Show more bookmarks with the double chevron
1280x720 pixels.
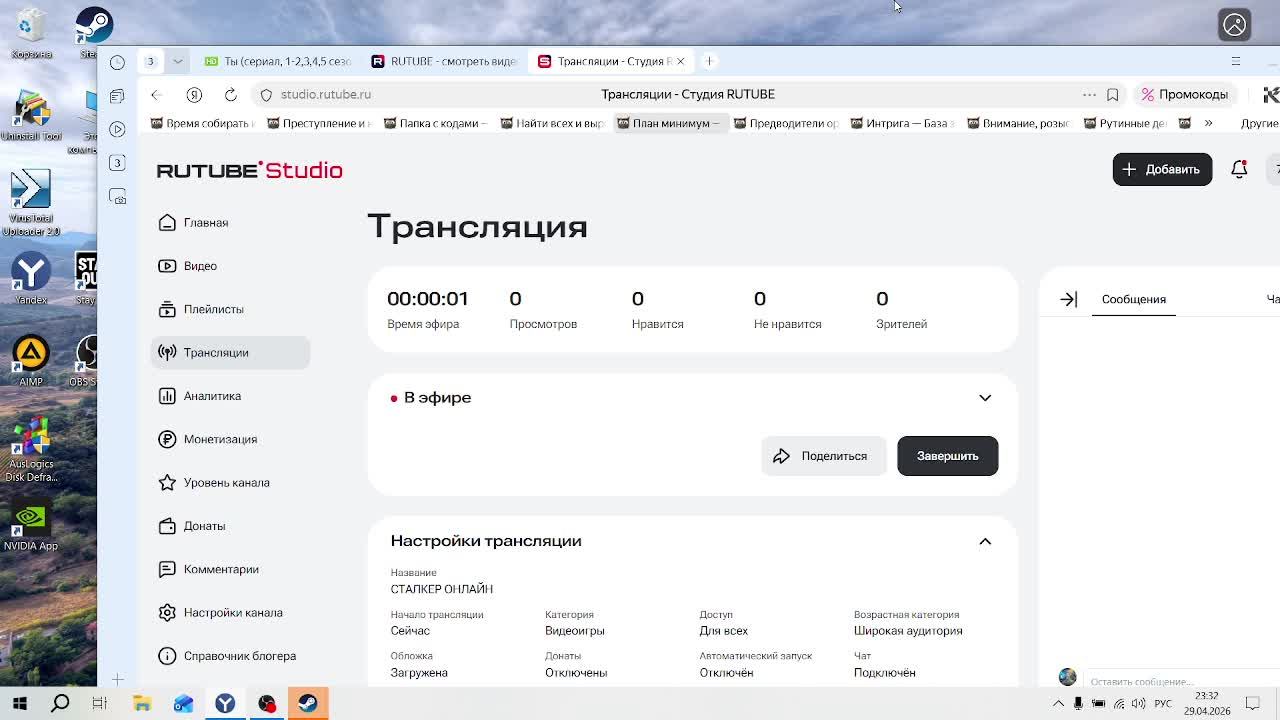pyautogui.click(x=1208, y=123)
